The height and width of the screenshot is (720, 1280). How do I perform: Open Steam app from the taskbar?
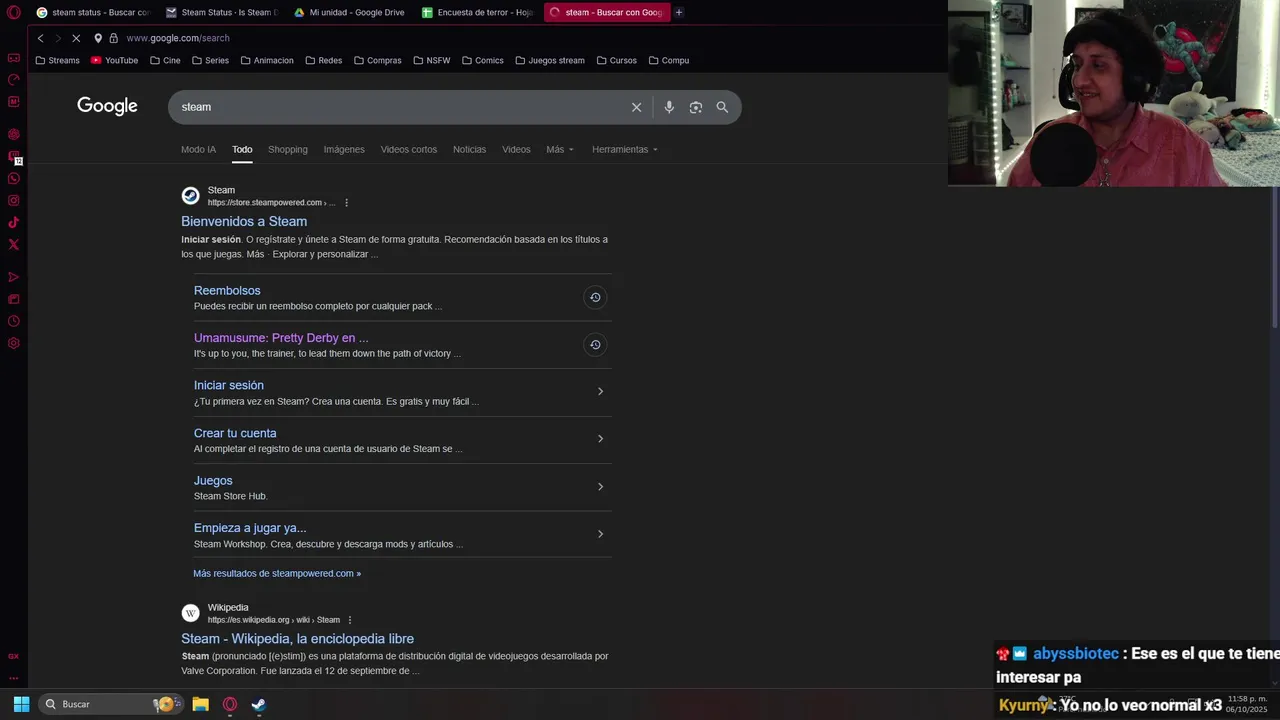pos(258,704)
